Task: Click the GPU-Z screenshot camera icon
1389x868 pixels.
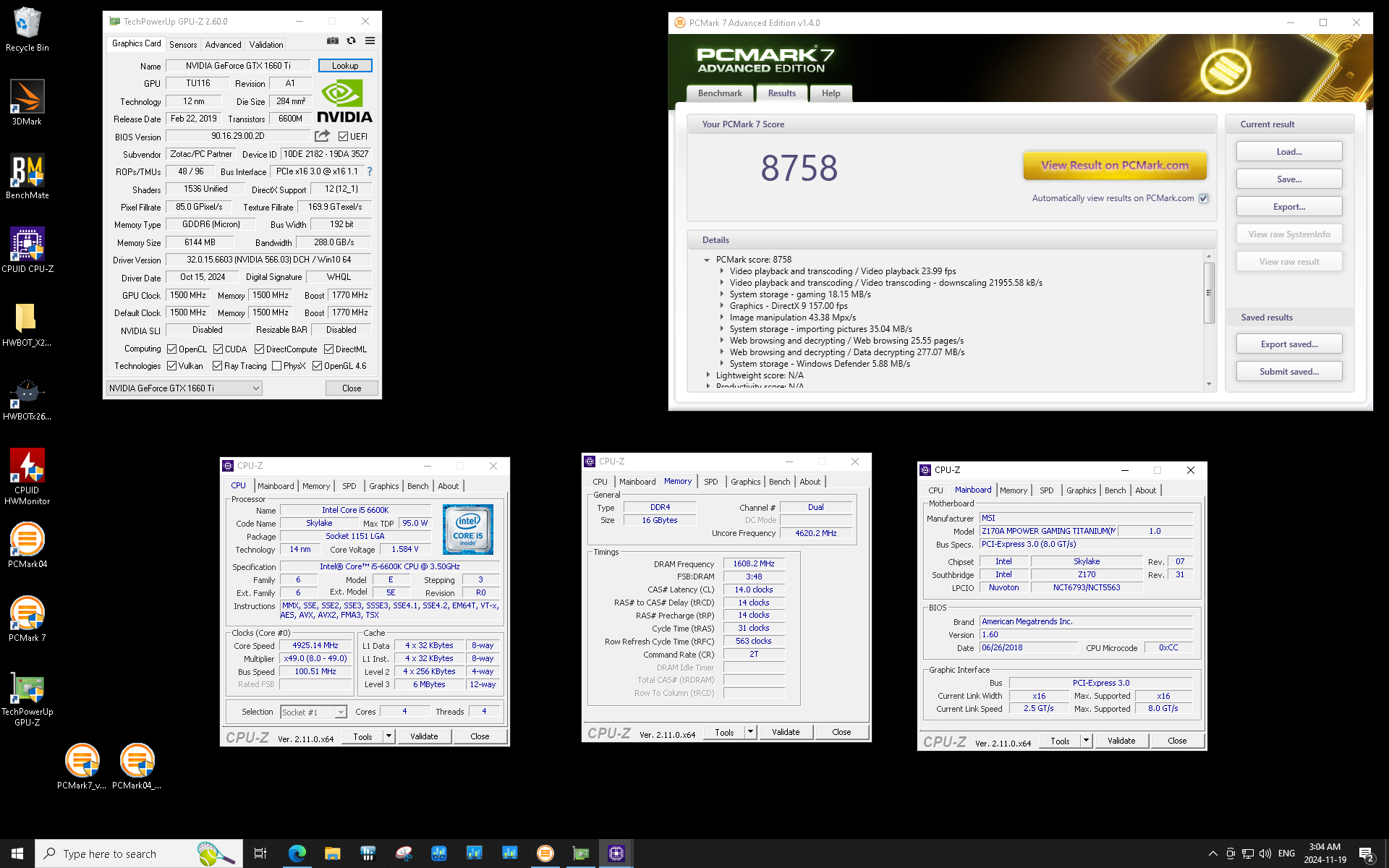Action: (x=333, y=41)
